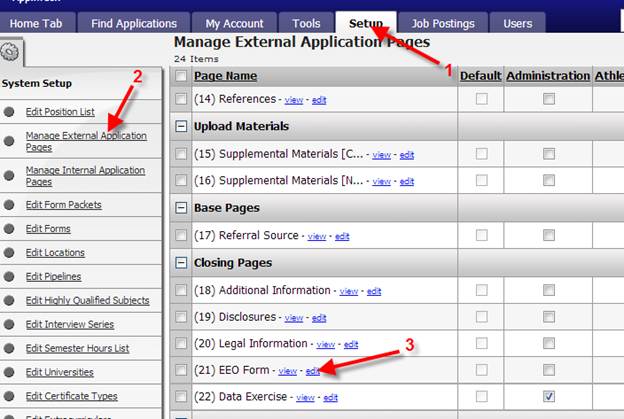Click the bullet icon next to Edit Pipelines
624x419 pixels.
tap(10, 277)
